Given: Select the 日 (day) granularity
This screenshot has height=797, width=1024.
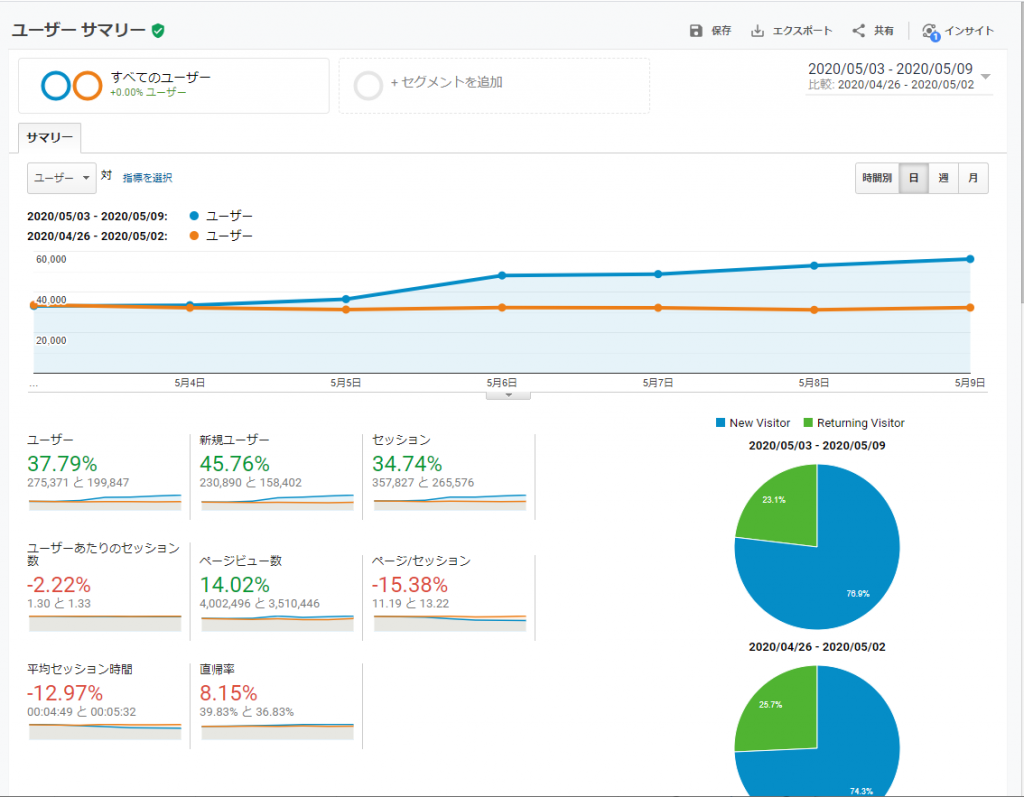Looking at the screenshot, I should (914, 178).
